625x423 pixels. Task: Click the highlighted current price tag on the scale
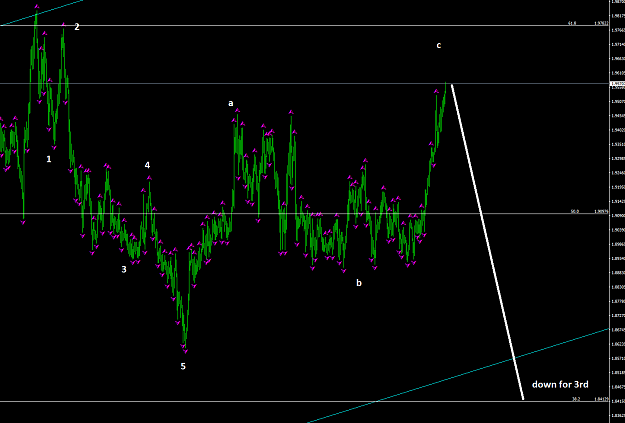pos(617,83)
